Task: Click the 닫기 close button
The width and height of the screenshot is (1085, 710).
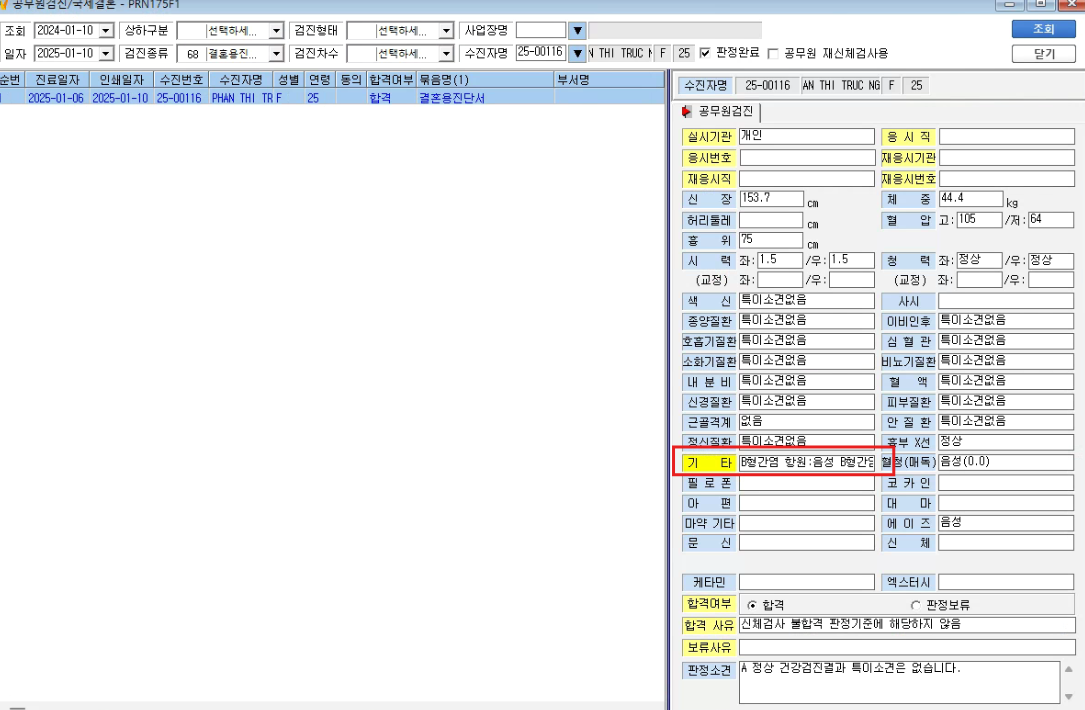Action: pyautogui.click(x=1043, y=53)
